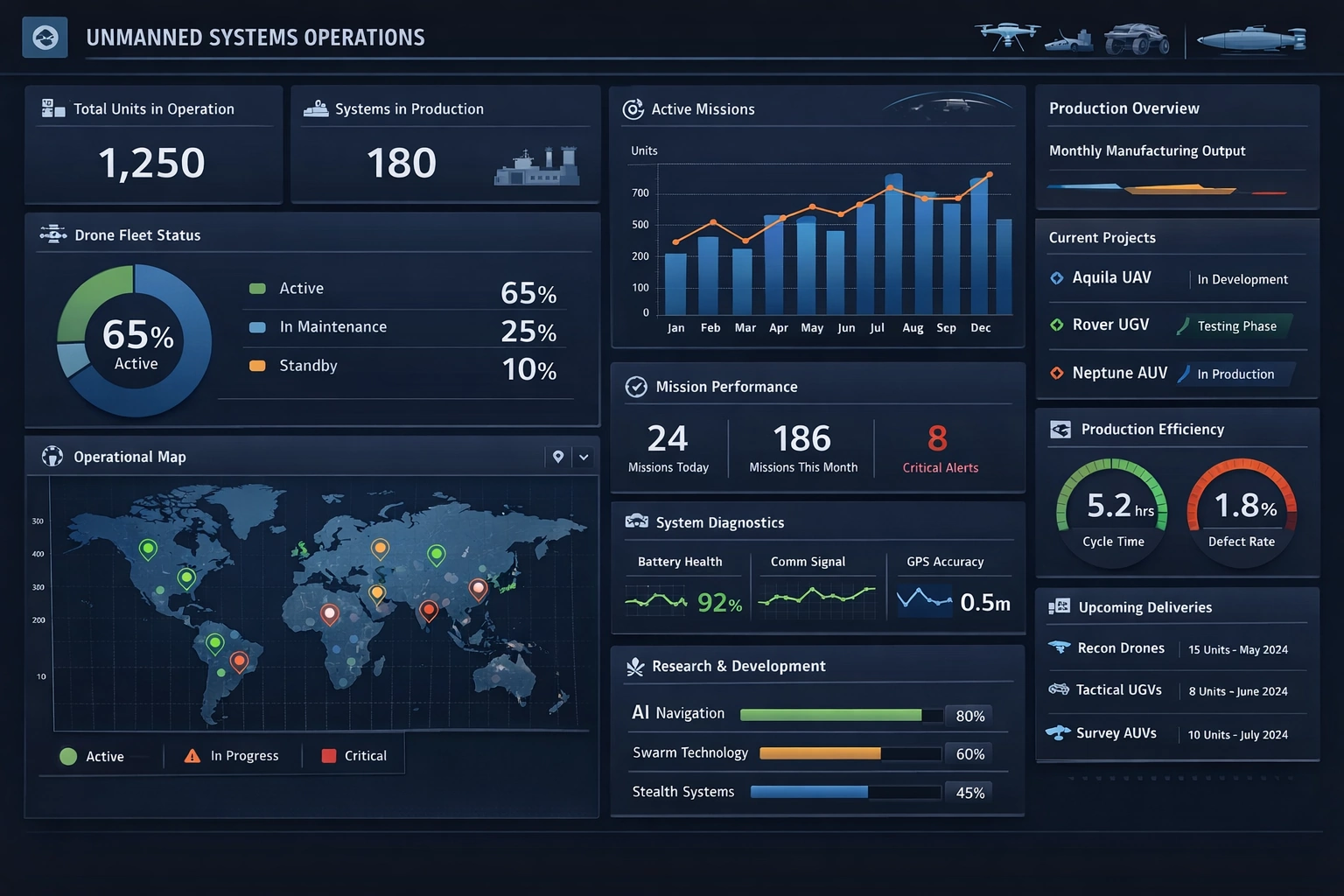Click the Production Efficiency gauge icon

coord(1061,429)
